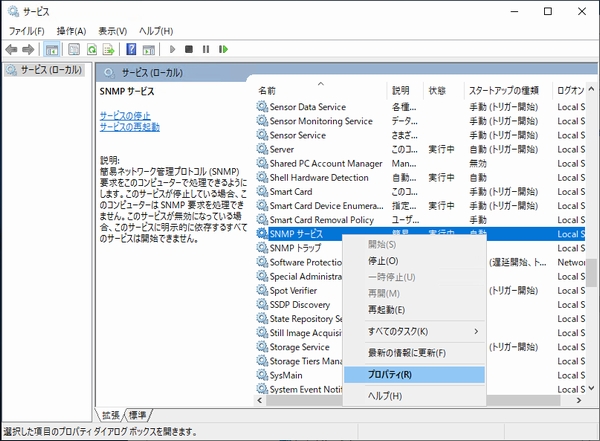Open the ファイル(F) menu
This screenshot has width=600, height=441.
26,31
